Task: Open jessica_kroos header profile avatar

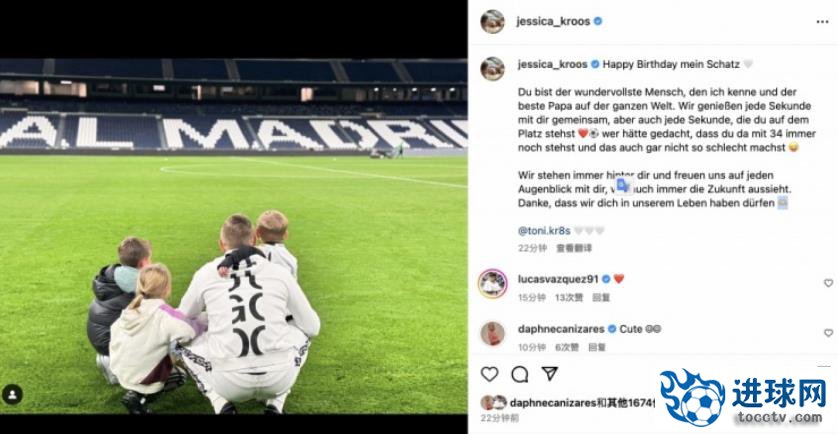Action: 492,22
